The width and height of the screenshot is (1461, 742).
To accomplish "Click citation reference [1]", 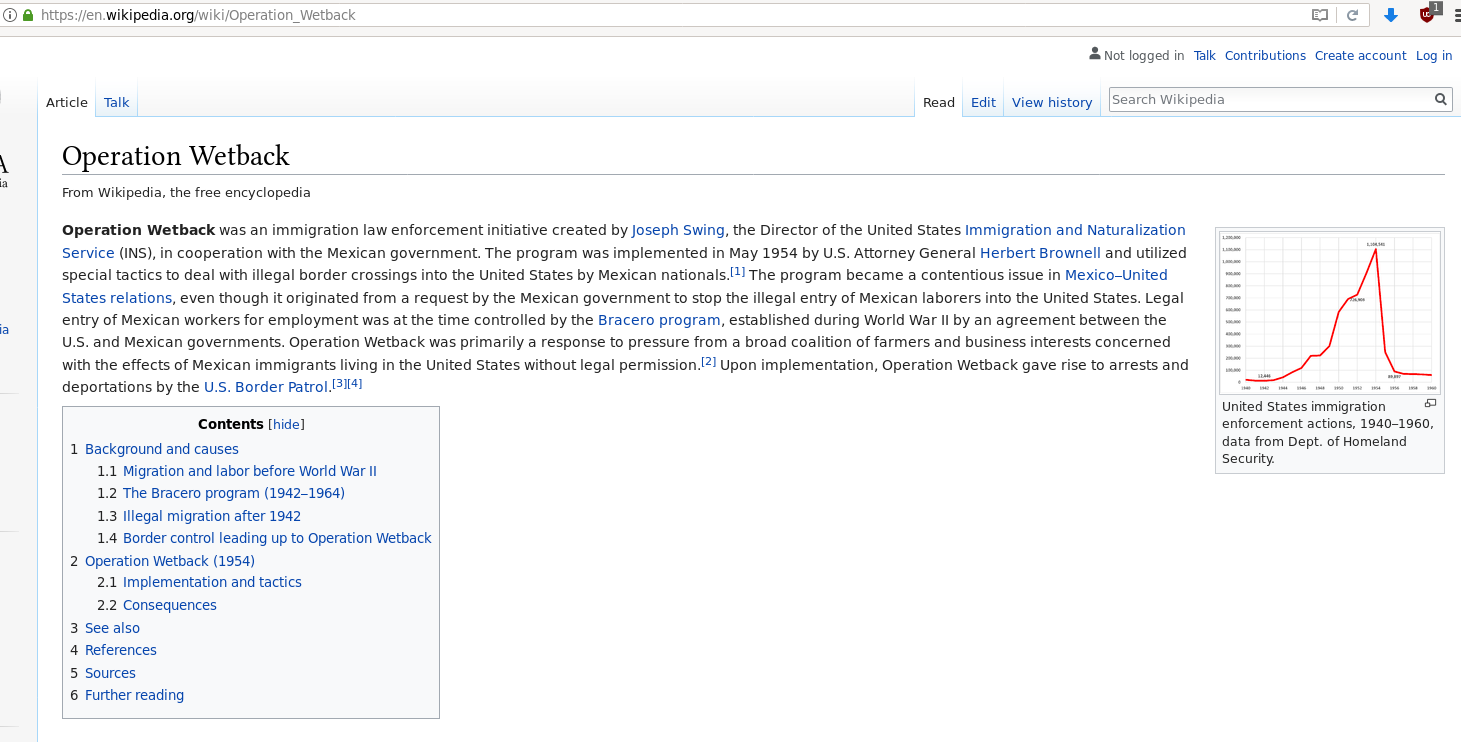I will pos(738,271).
